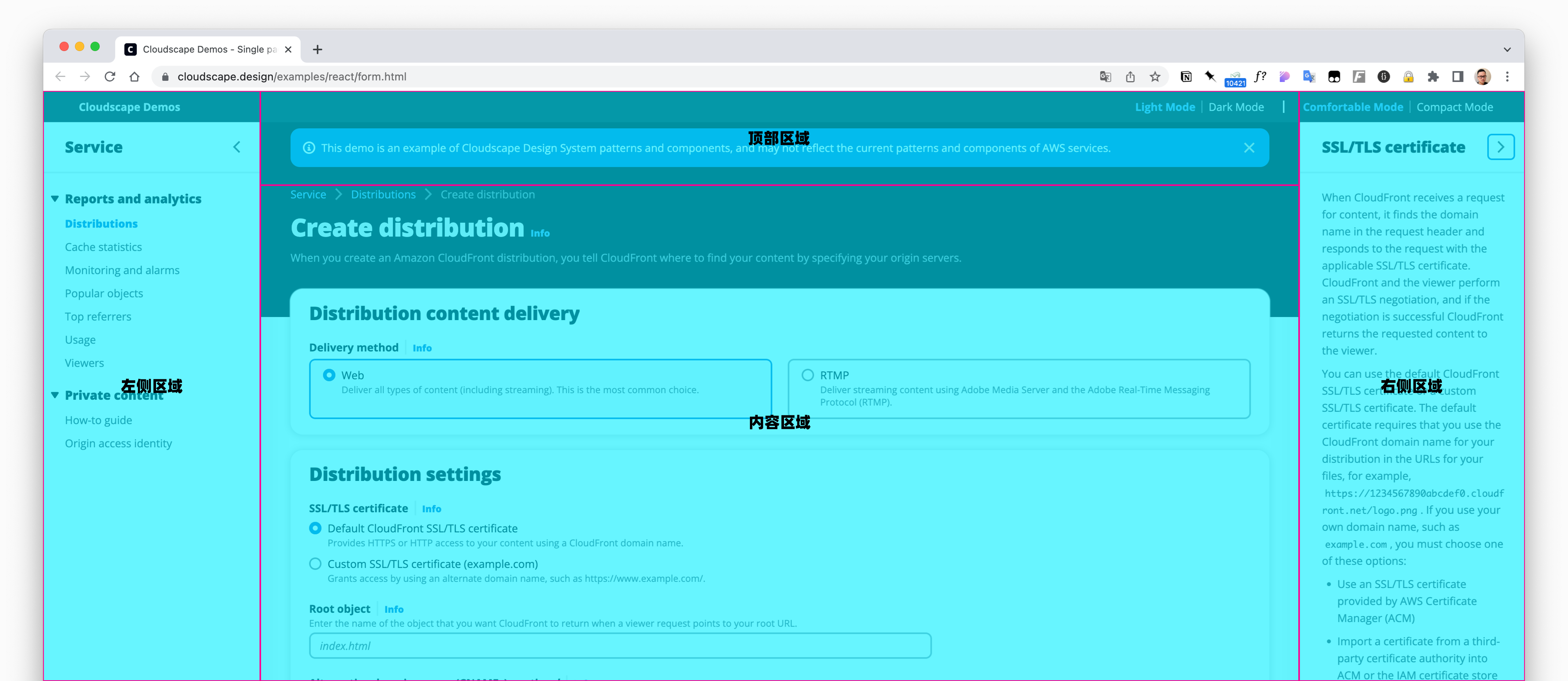Collapse the Service navigation panel with the chevron
This screenshot has height=681, width=1568.
point(237,147)
